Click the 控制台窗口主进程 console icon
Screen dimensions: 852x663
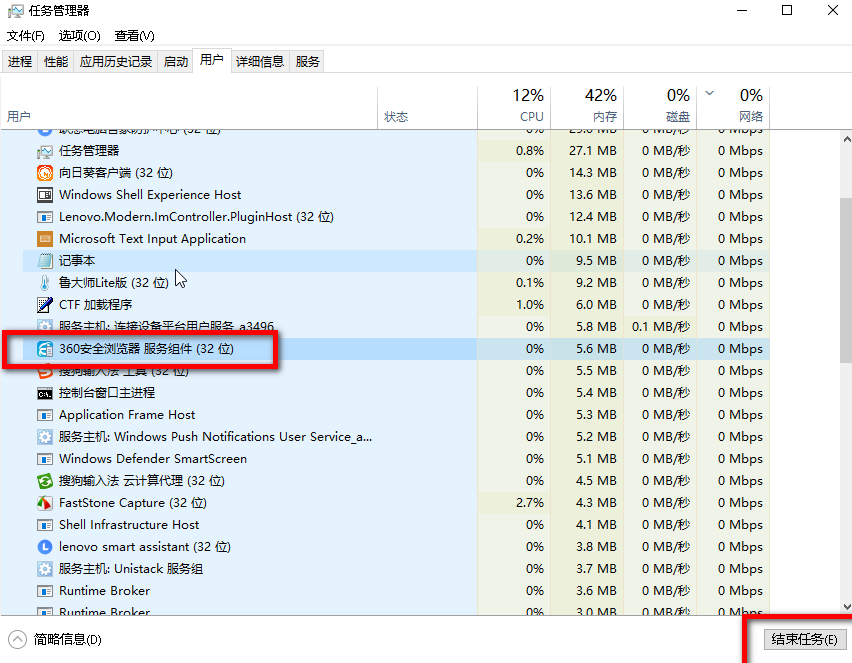click(45, 393)
